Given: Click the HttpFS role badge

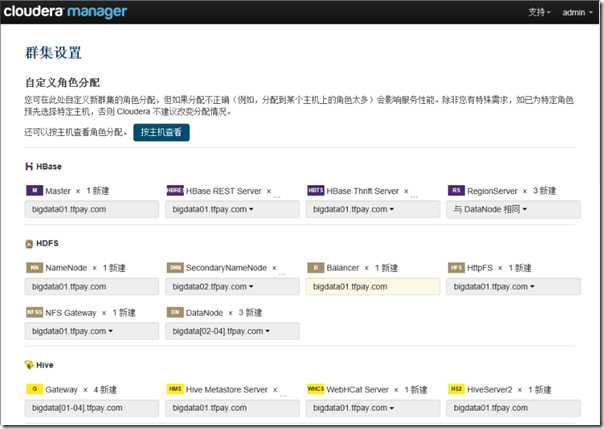Looking at the screenshot, I should [456, 267].
